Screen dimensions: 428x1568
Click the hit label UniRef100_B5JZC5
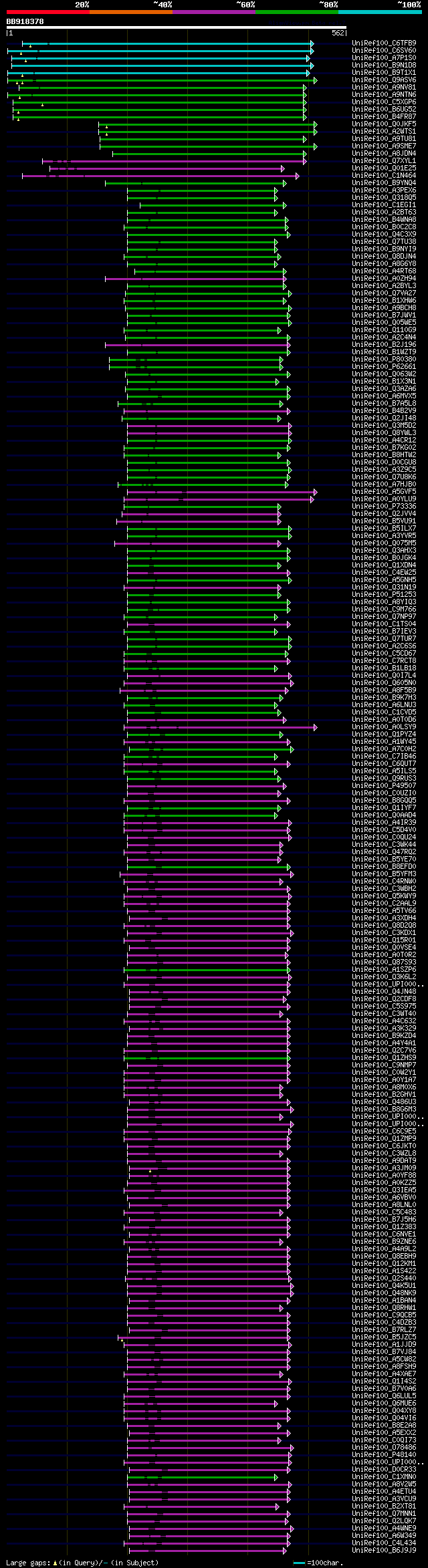(384, 1337)
